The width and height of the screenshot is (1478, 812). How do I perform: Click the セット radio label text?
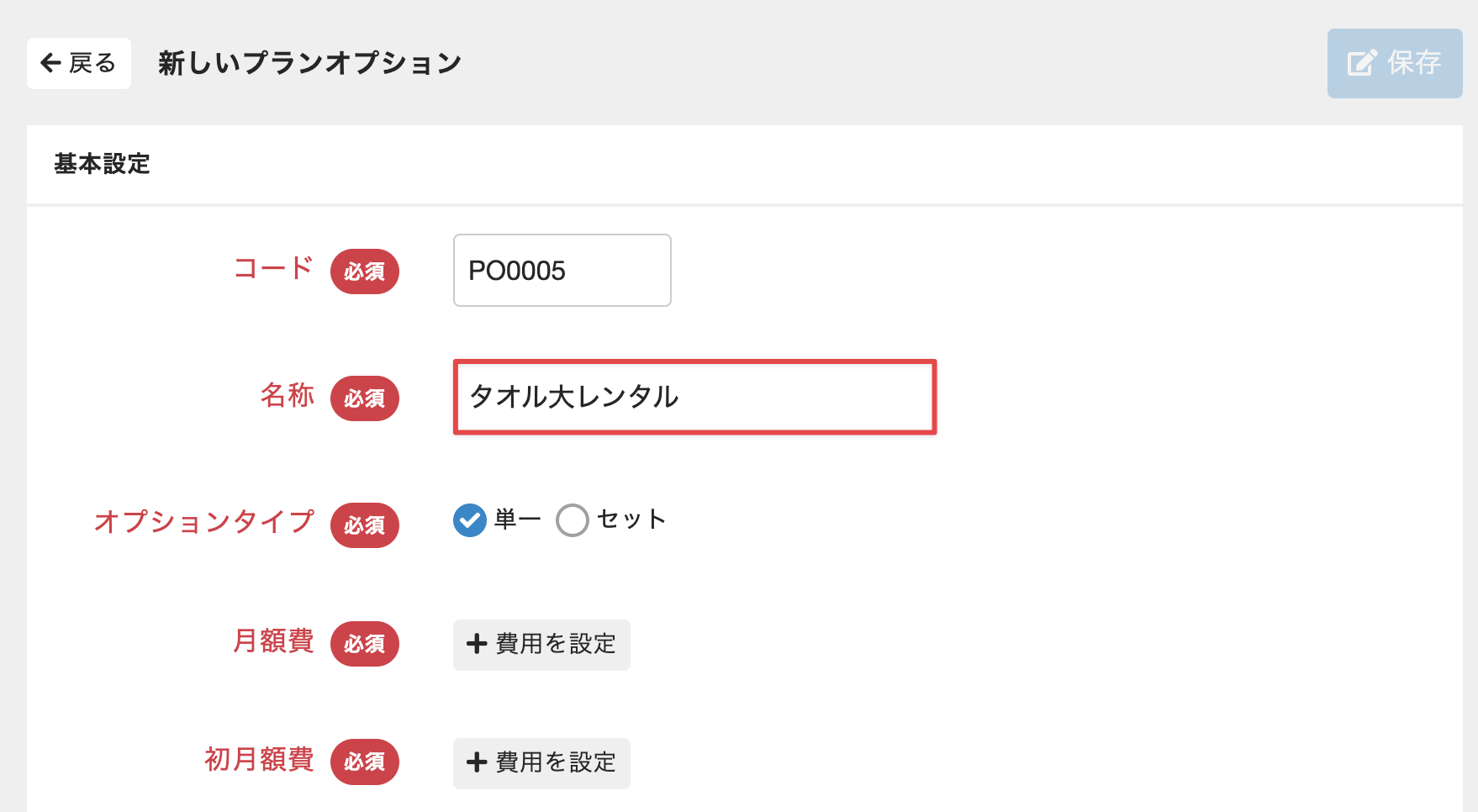pyautogui.click(x=631, y=519)
